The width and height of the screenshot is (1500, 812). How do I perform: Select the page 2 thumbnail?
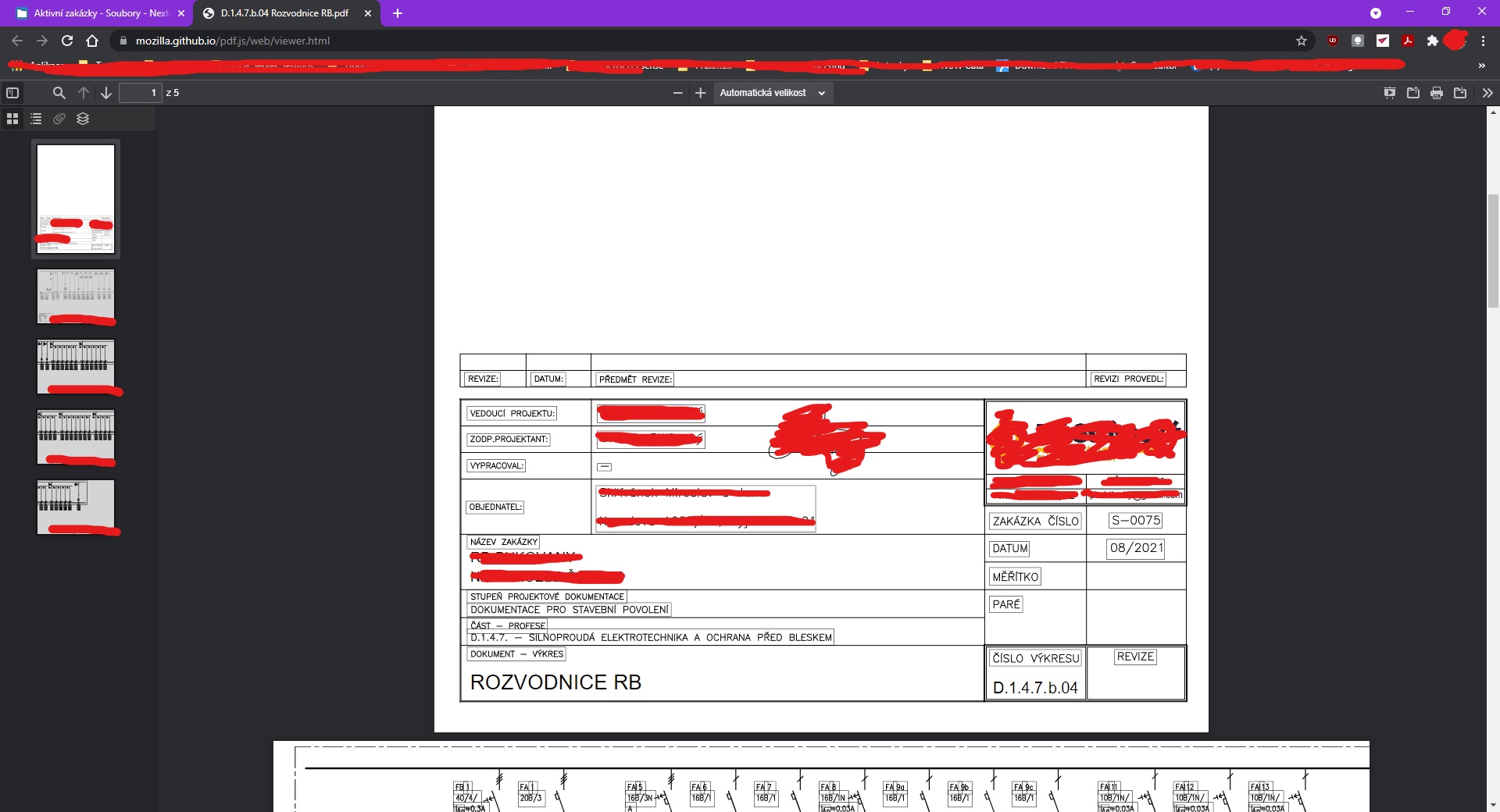pyautogui.click(x=75, y=297)
